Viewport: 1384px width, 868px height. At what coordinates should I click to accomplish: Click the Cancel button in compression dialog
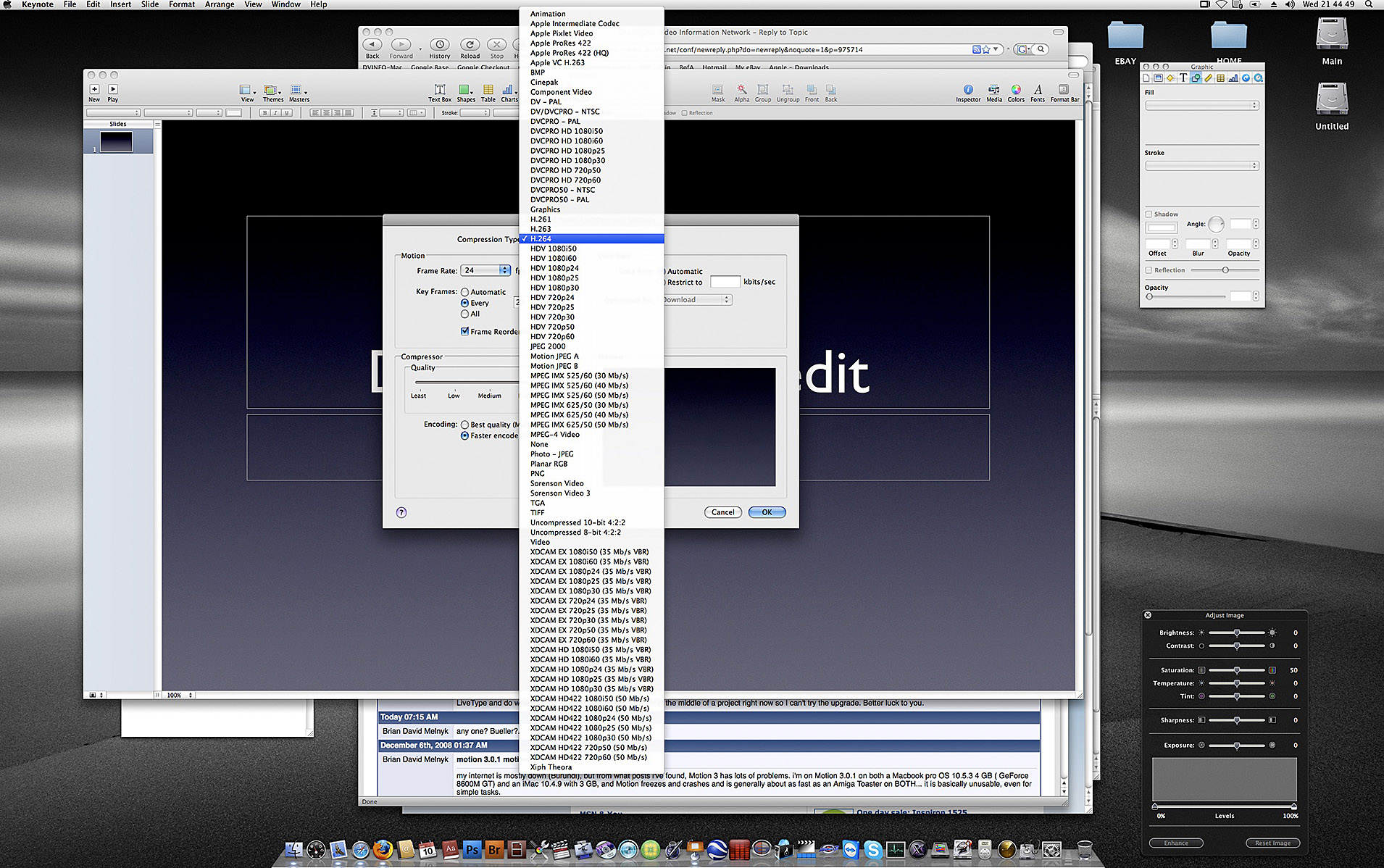click(722, 512)
